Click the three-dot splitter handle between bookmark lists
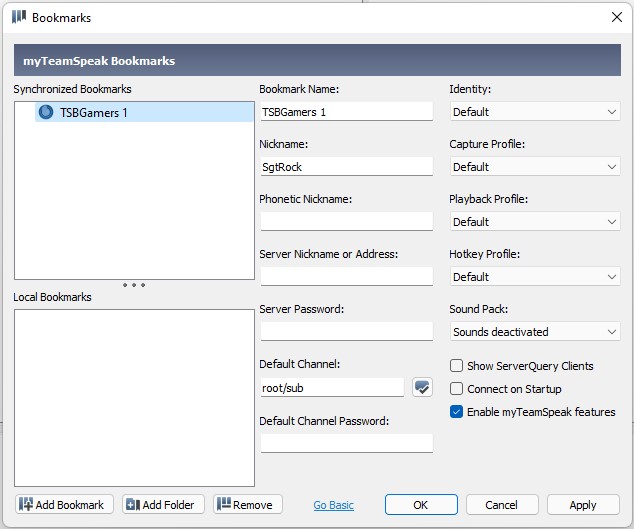634x529 pixels. pos(134,285)
